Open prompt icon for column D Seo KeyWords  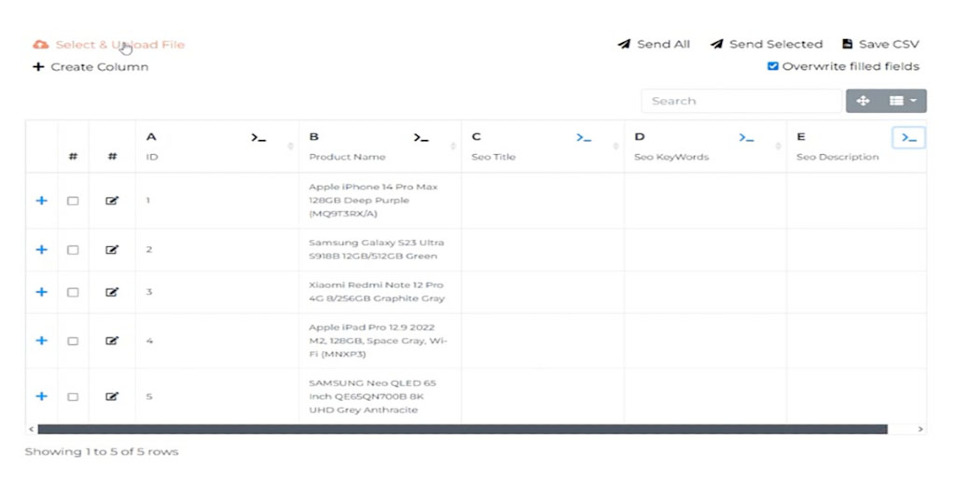(x=746, y=138)
